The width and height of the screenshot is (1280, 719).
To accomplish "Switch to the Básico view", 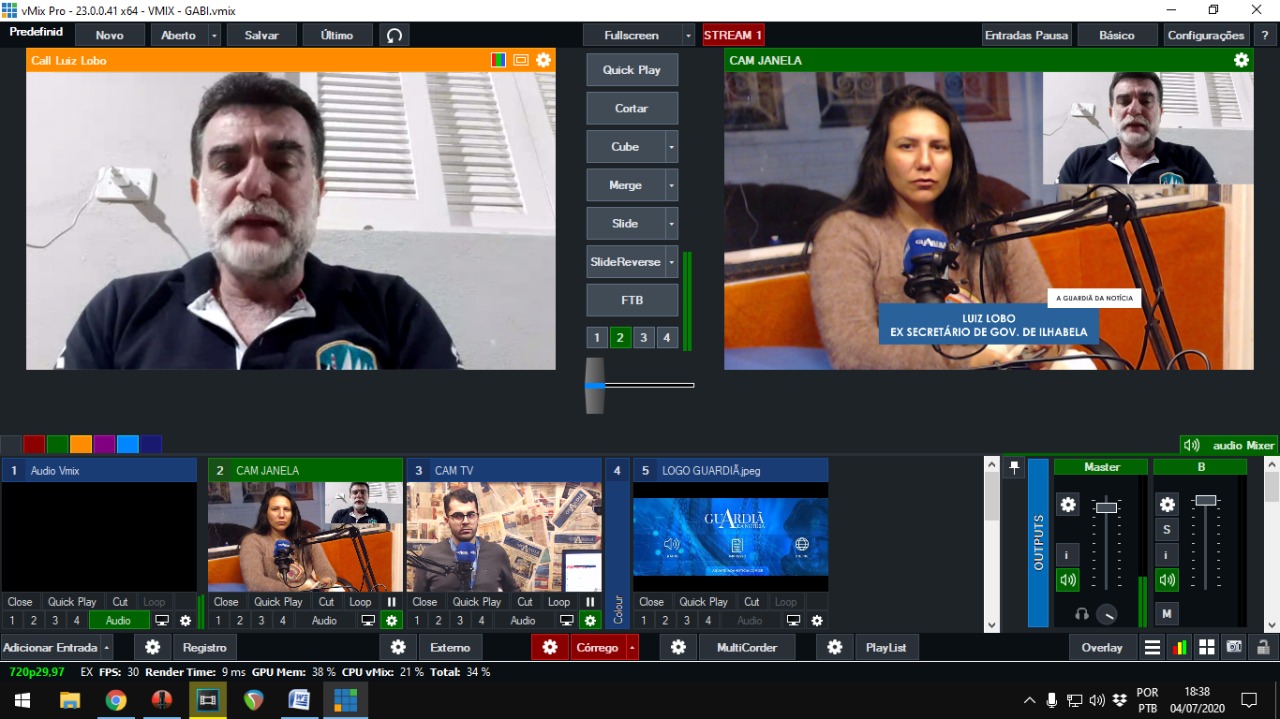I will pos(1116,35).
